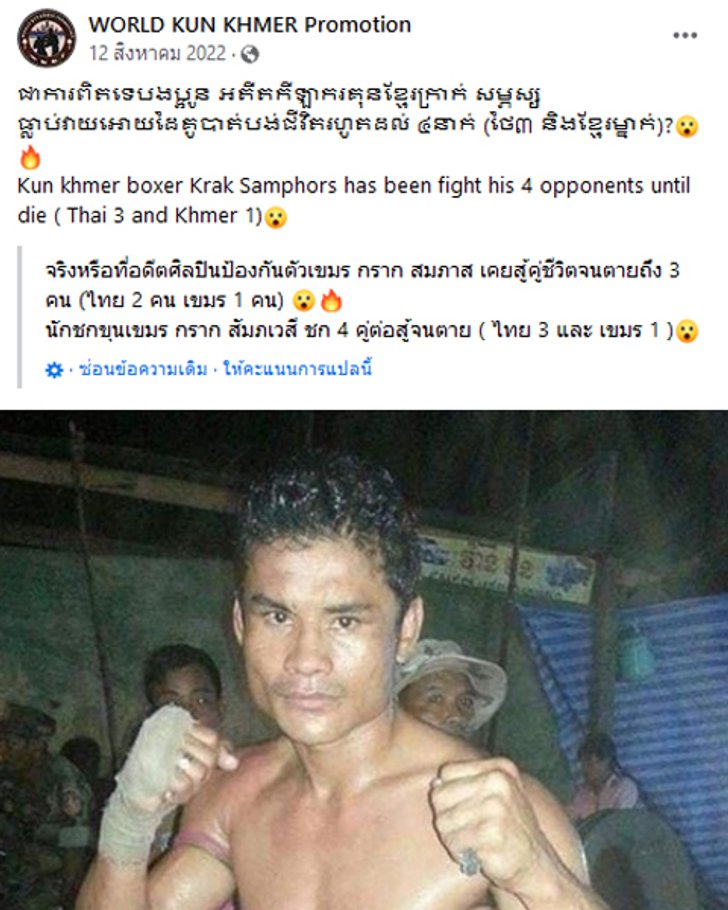The height and width of the screenshot is (910, 728).
Task: Hide original text via ซ่อนข้อความเดิม
Action: coord(143,369)
